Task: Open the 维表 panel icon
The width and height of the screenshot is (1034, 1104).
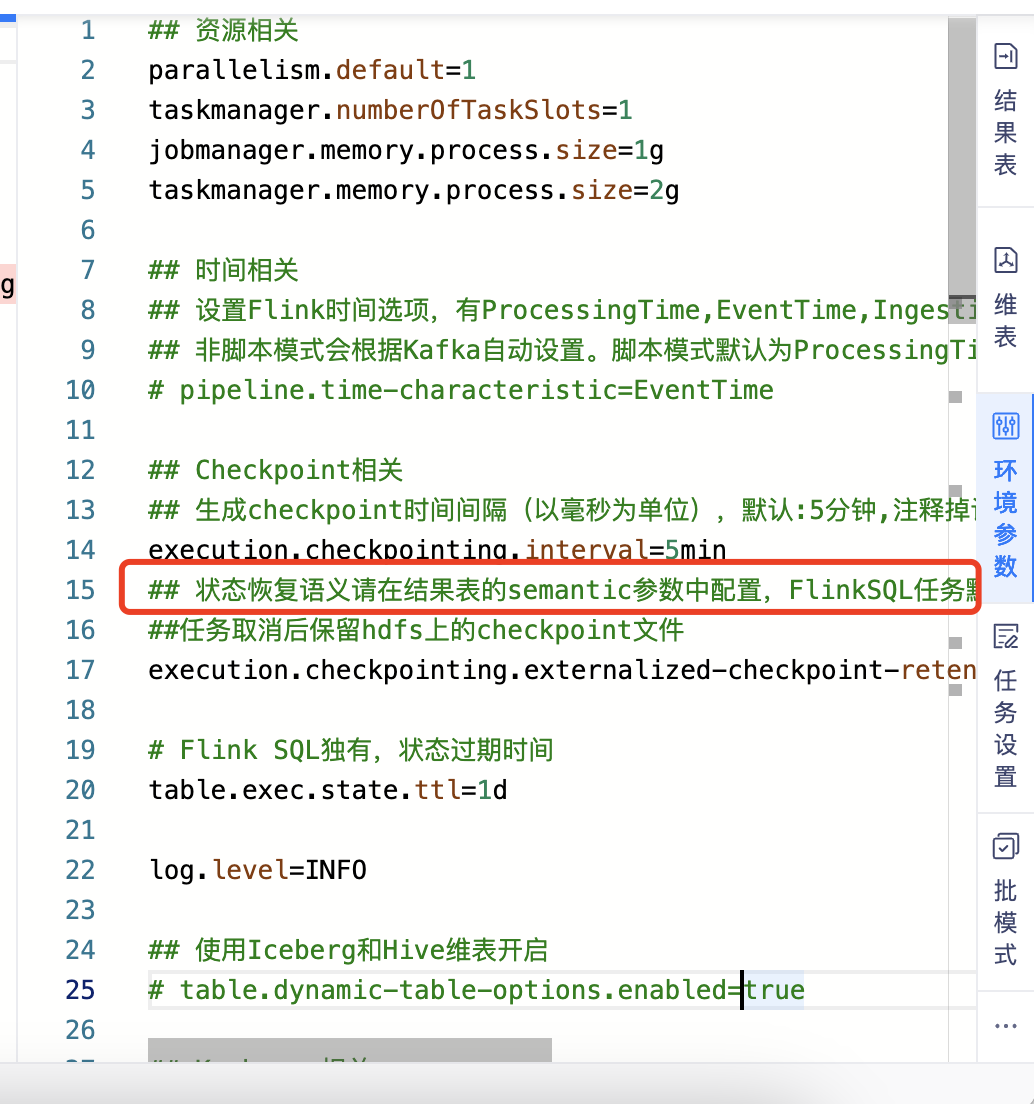Action: (1005, 260)
